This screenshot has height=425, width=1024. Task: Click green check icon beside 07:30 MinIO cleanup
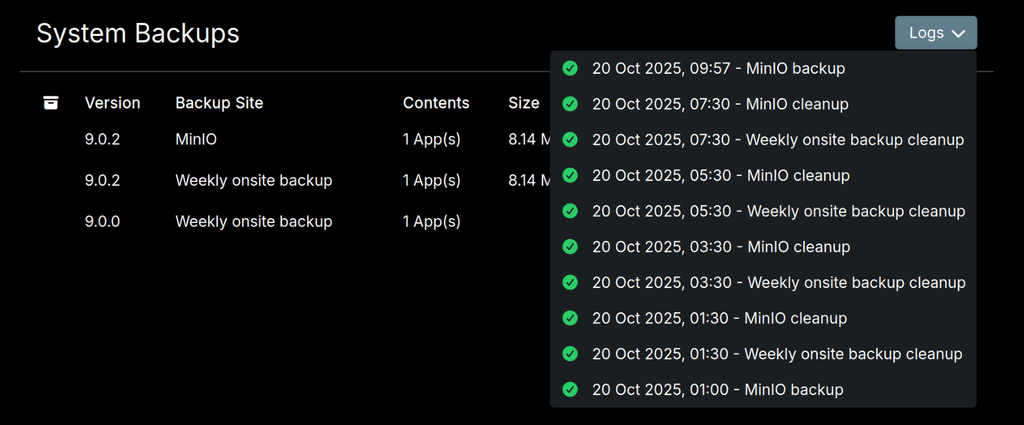(570, 104)
